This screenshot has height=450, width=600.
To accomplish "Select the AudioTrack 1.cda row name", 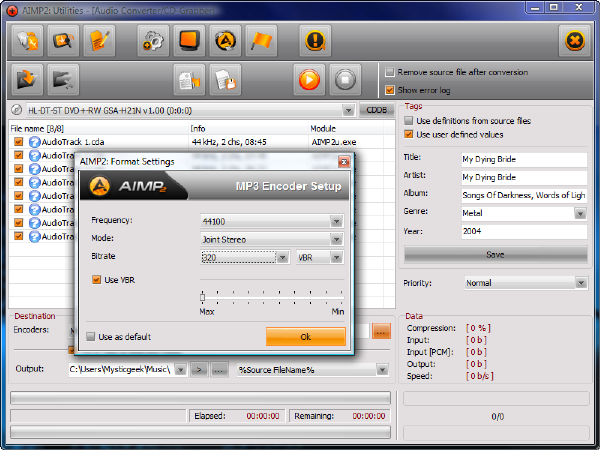I will coord(73,142).
